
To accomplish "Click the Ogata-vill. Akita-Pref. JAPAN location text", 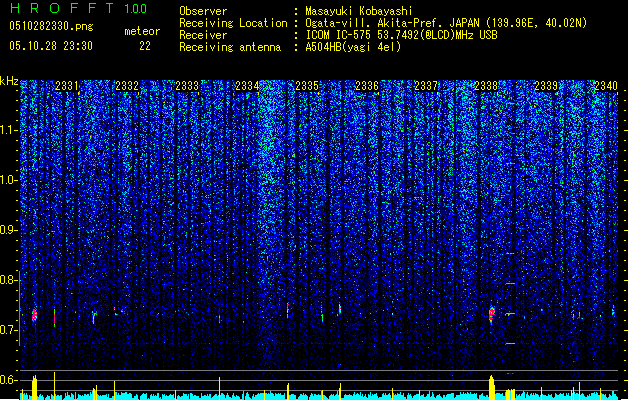I will point(446,23).
